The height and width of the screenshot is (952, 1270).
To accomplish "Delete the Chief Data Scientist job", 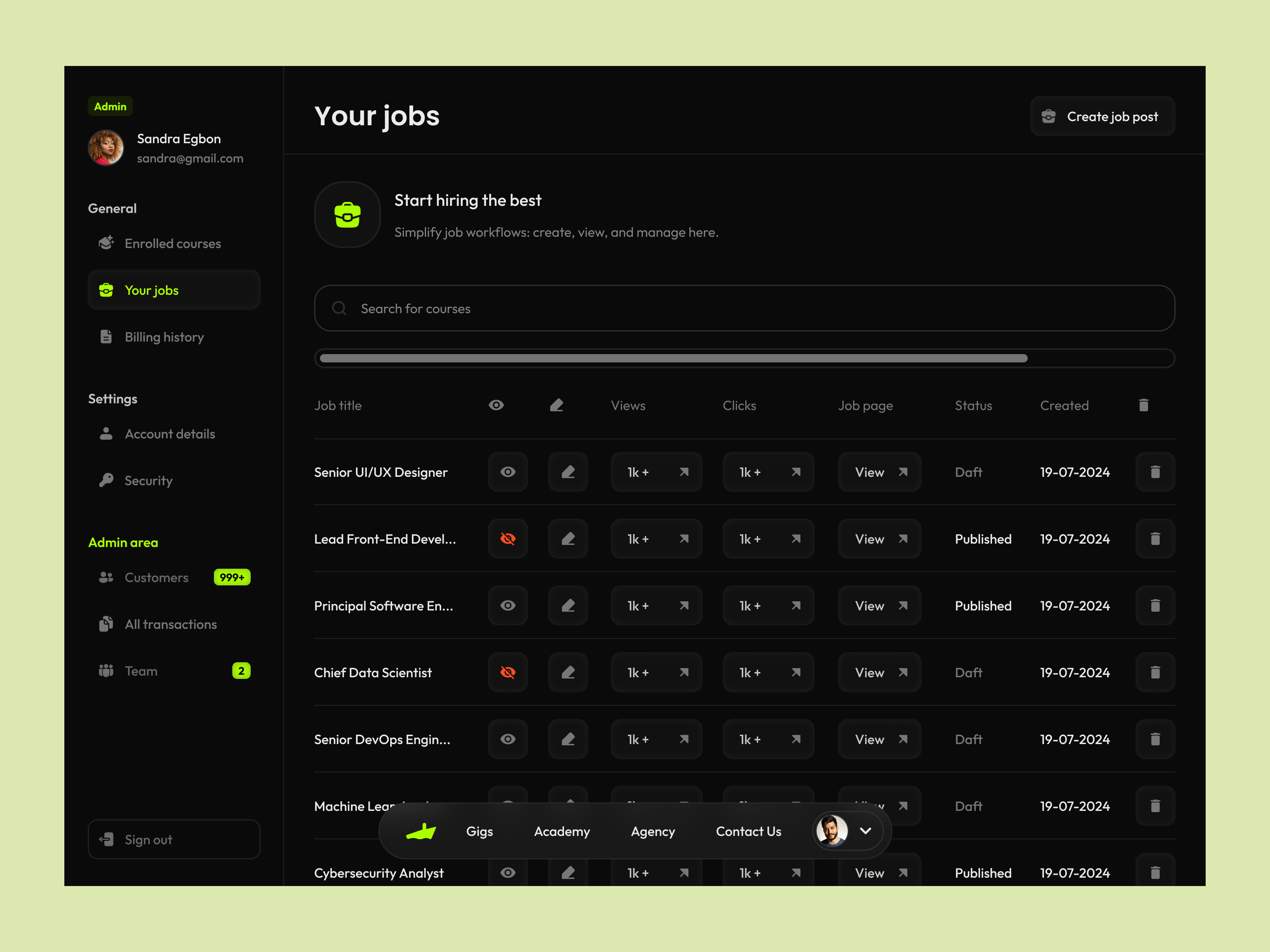I will click(1155, 672).
